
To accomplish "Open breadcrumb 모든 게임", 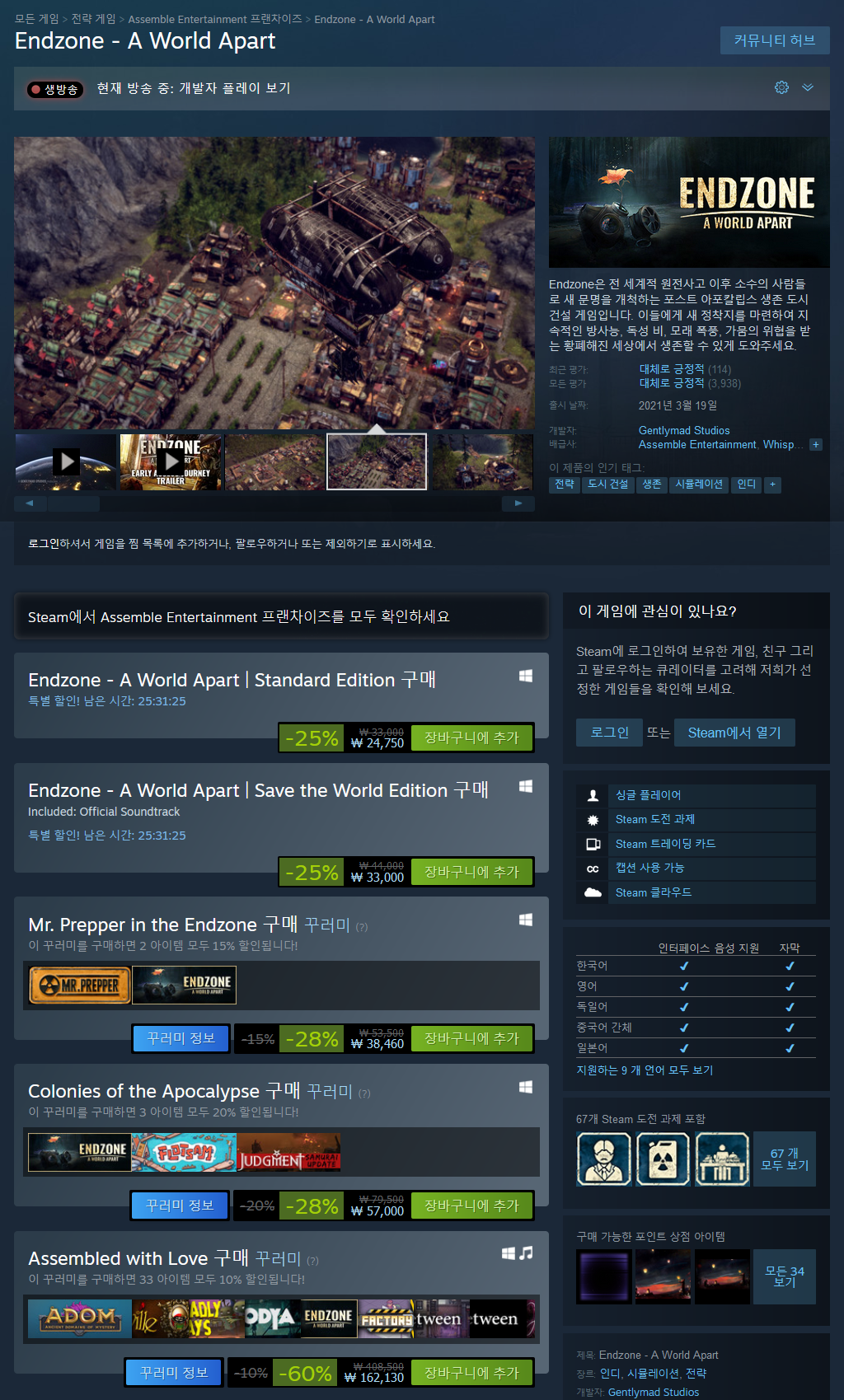I will [37, 19].
